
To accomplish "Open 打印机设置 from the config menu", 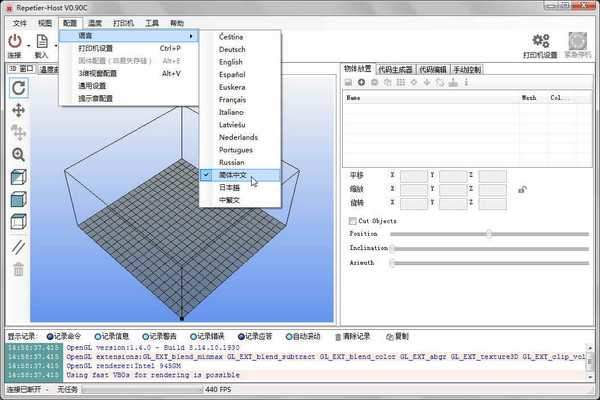I will (96, 48).
